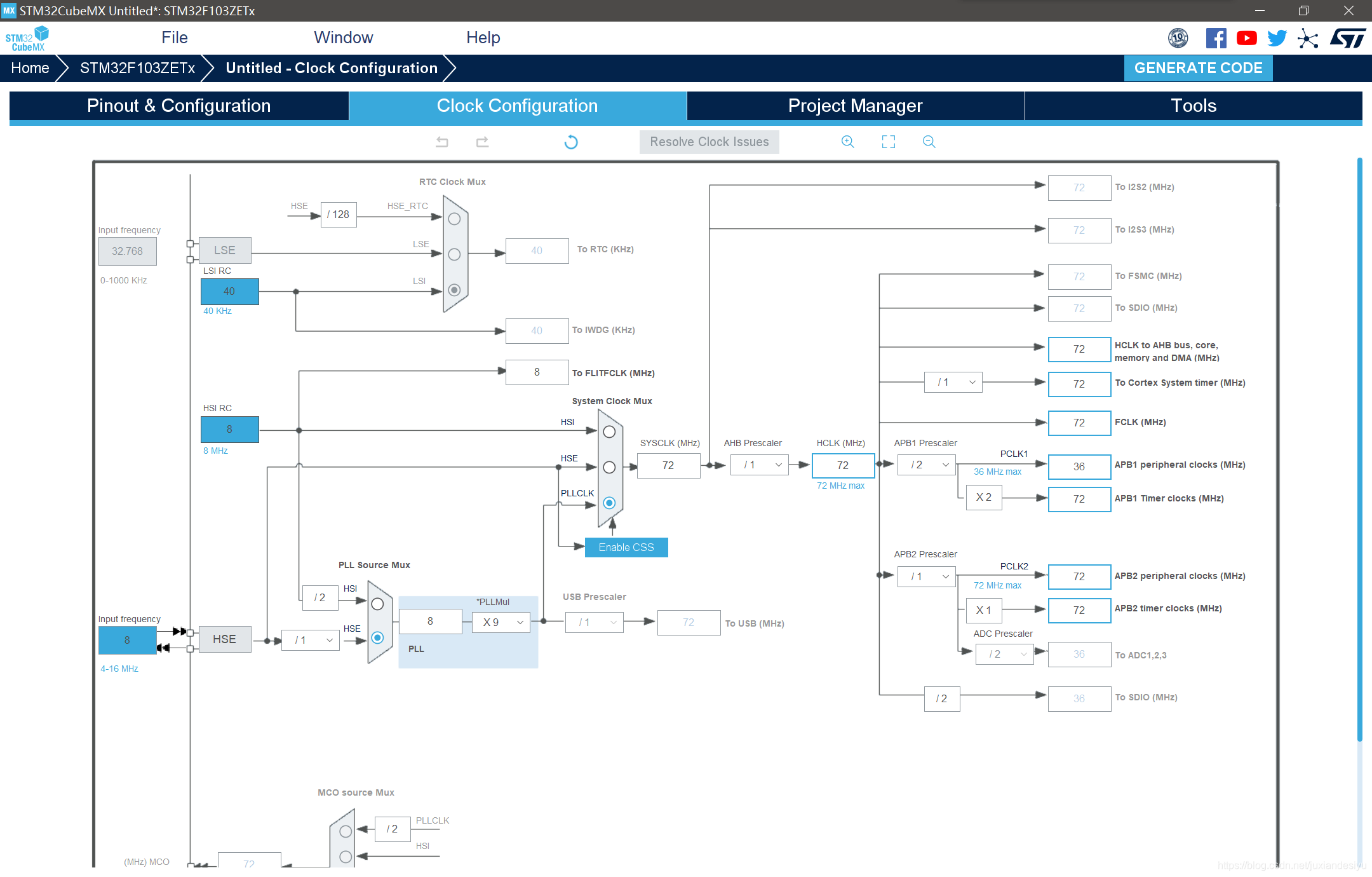Zoom out of clock diagram

coord(929,142)
